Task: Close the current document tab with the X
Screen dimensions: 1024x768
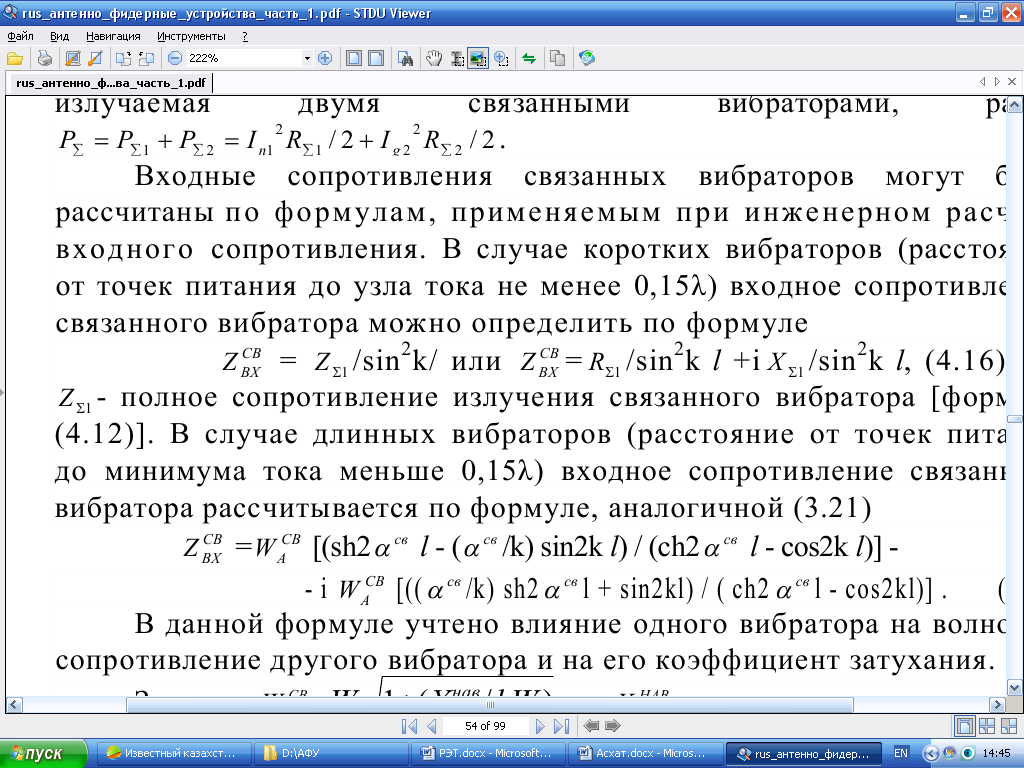Action: tap(1012, 82)
